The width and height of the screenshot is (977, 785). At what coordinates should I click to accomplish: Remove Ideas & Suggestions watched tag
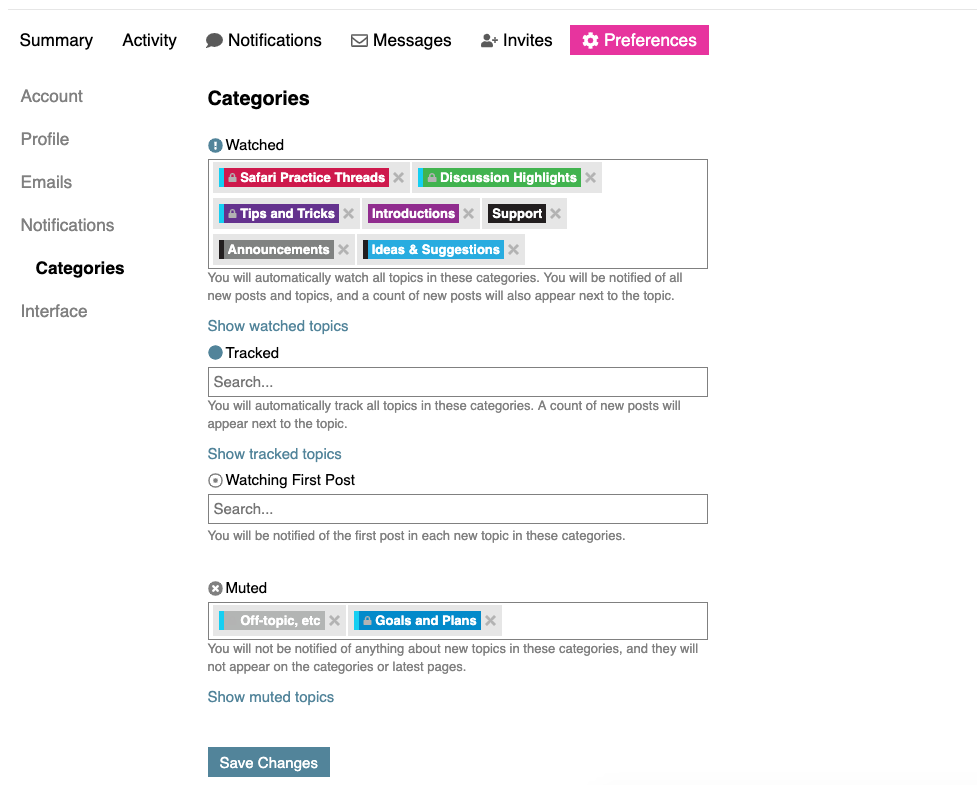point(513,250)
